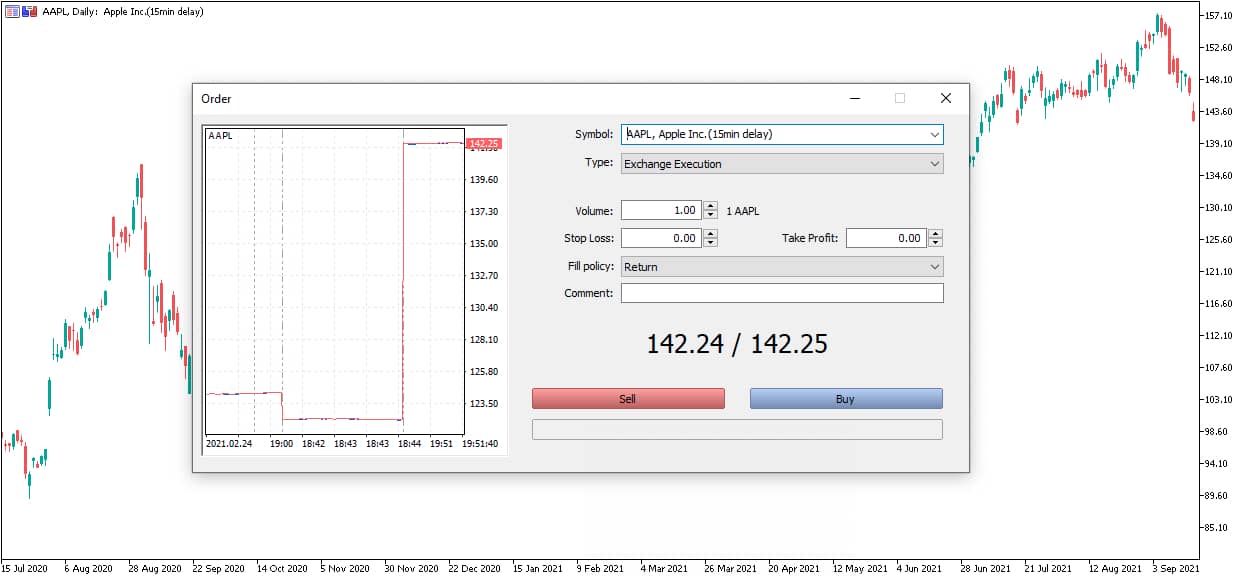Image resolution: width=1241 pixels, height=577 pixels.
Task: Click the red 142.25 price tag on tick chart
Action: pyautogui.click(x=484, y=144)
